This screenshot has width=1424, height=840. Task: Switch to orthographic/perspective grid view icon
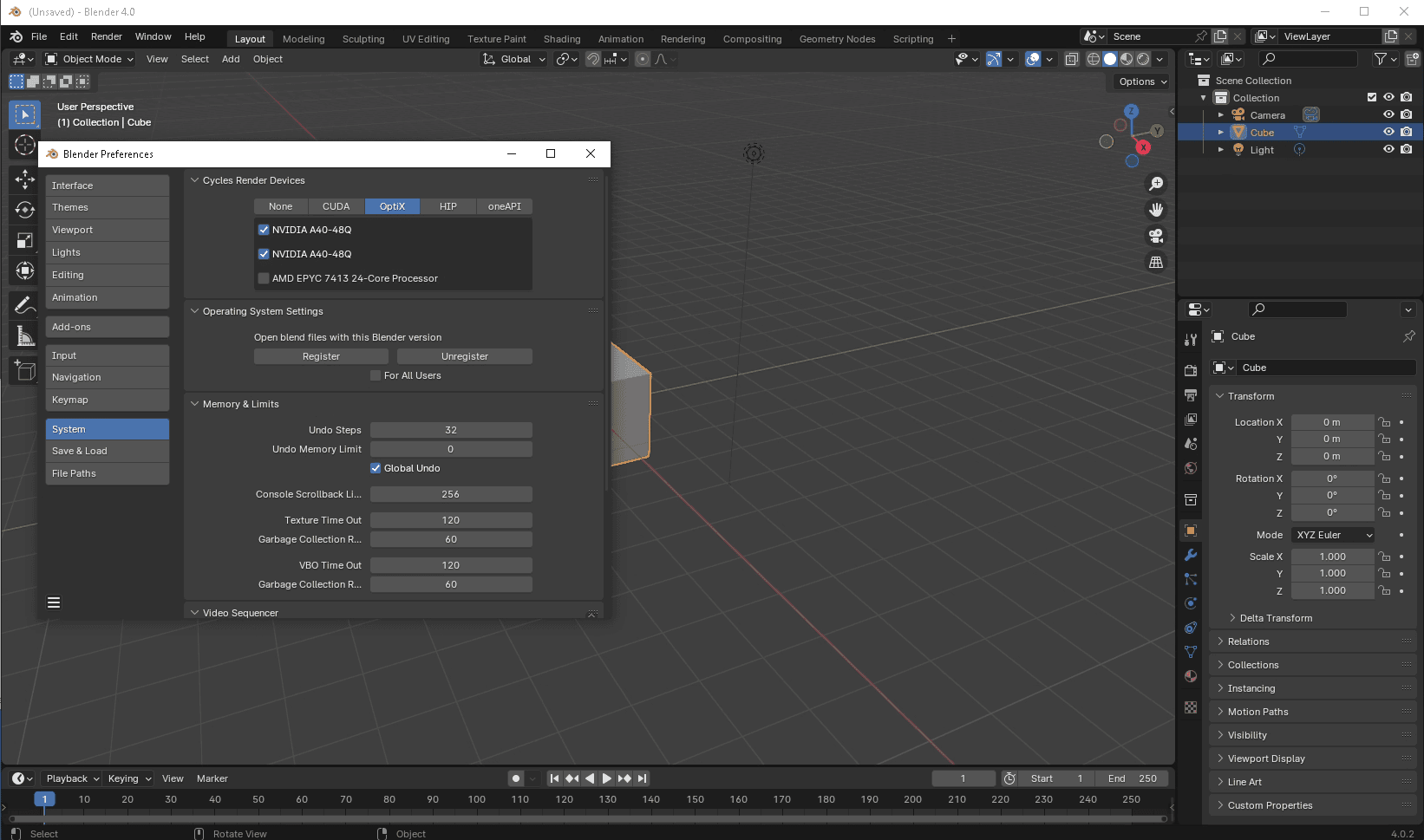(1155, 262)
